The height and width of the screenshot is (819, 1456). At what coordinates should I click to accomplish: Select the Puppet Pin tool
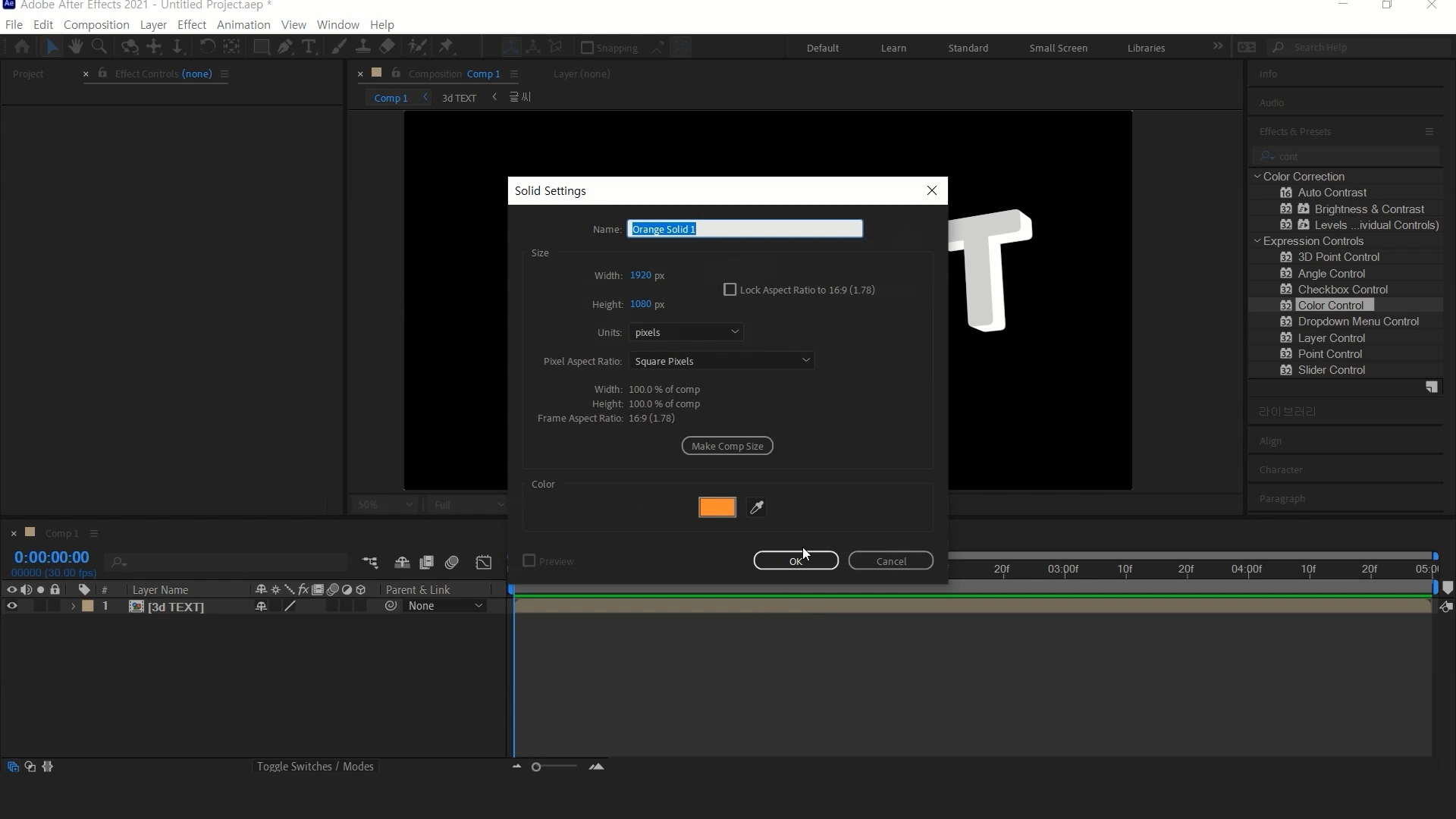(x=446, y=47)
